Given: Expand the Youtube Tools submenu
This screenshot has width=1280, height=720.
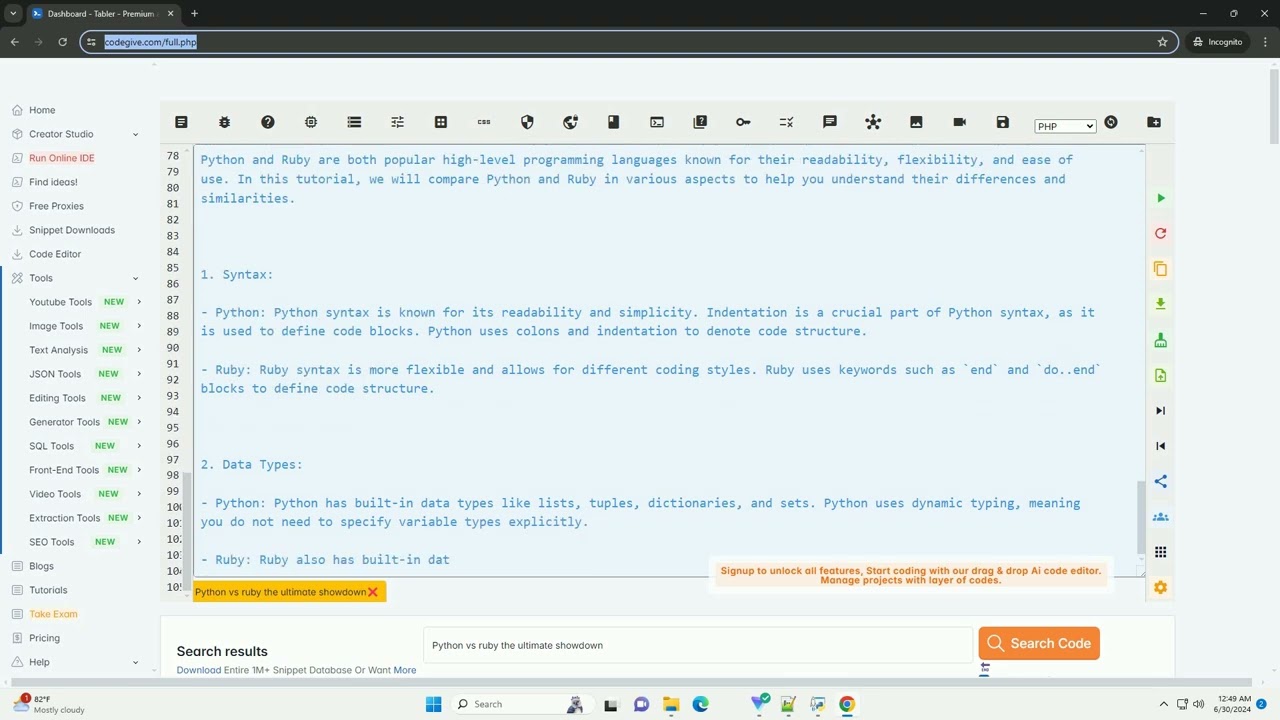Looking at the screenshot, I should pyautogui.click(x=139, y=302).
